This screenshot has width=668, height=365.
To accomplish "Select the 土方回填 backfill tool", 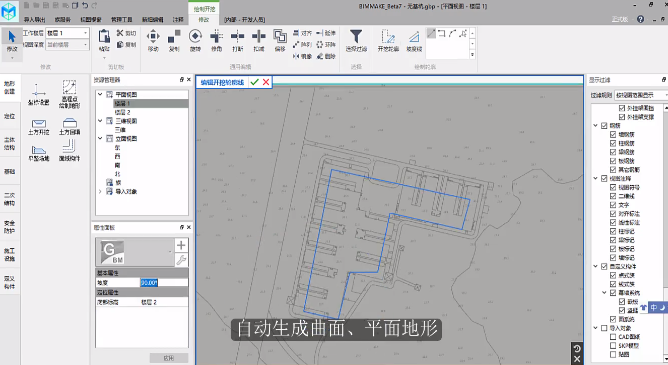I will [x=69, y=126].
